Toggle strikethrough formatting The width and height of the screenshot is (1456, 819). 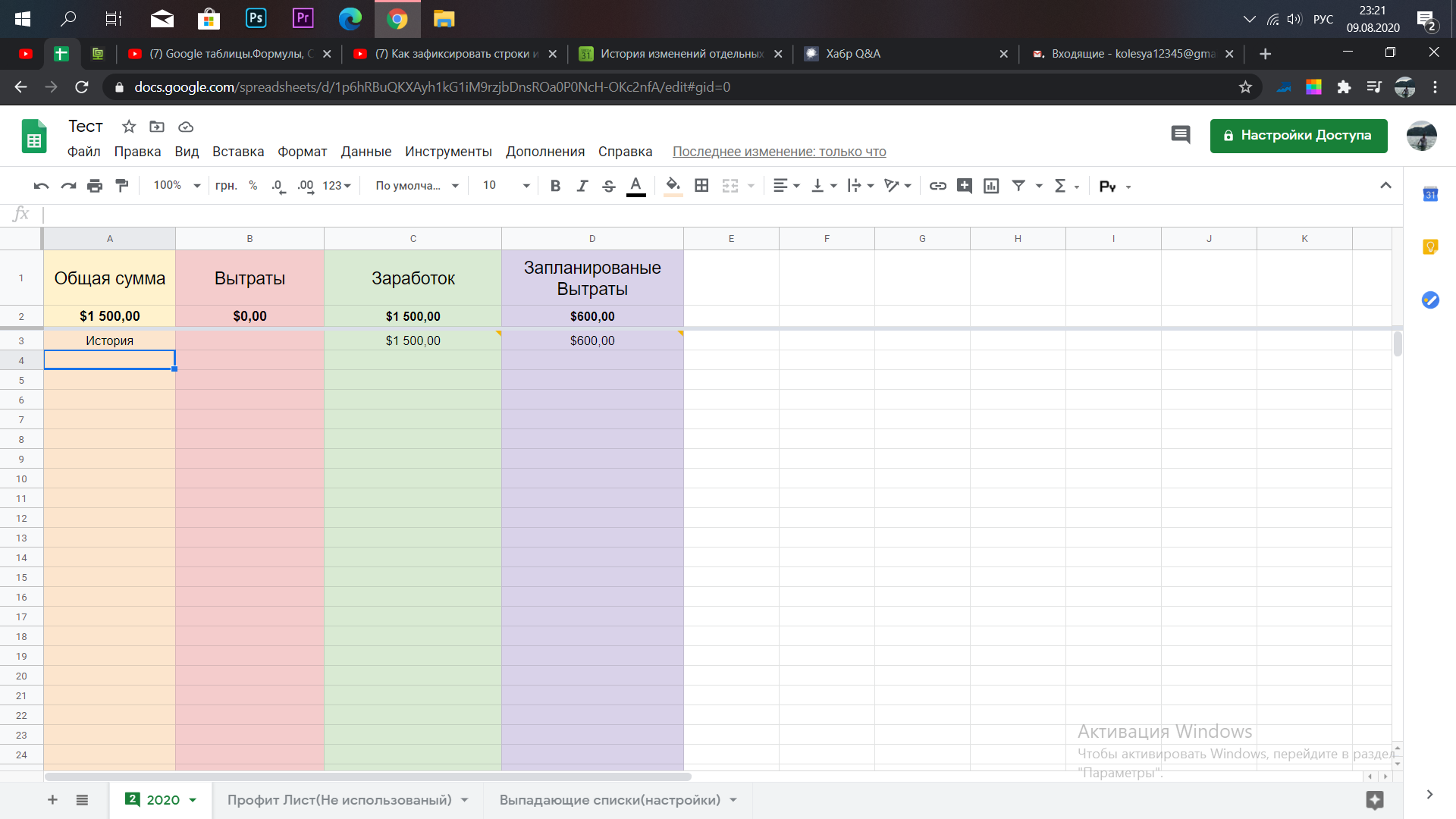608,186
